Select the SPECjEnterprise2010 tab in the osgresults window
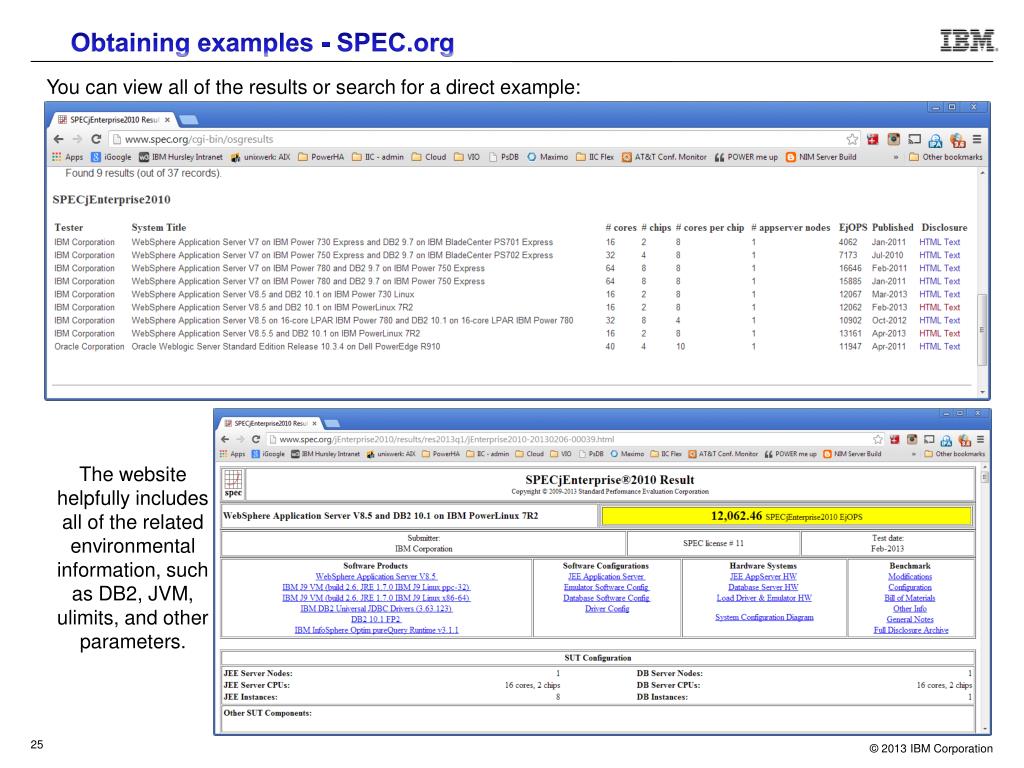 (x=113, y=120)
